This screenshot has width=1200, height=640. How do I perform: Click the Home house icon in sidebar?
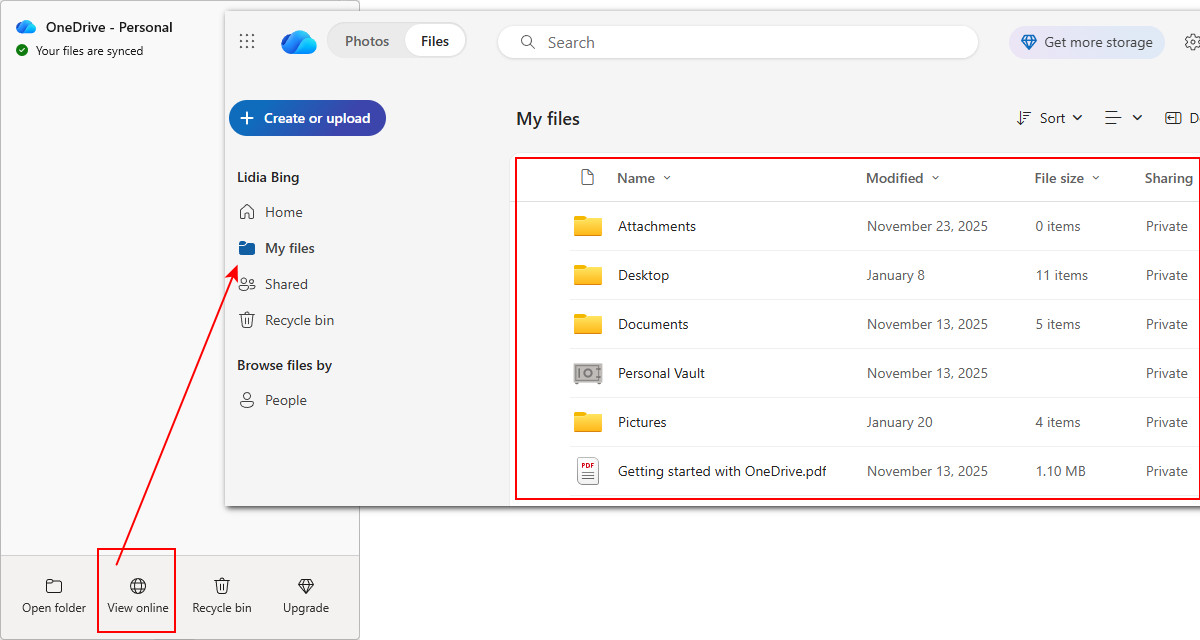coord(247,212)
